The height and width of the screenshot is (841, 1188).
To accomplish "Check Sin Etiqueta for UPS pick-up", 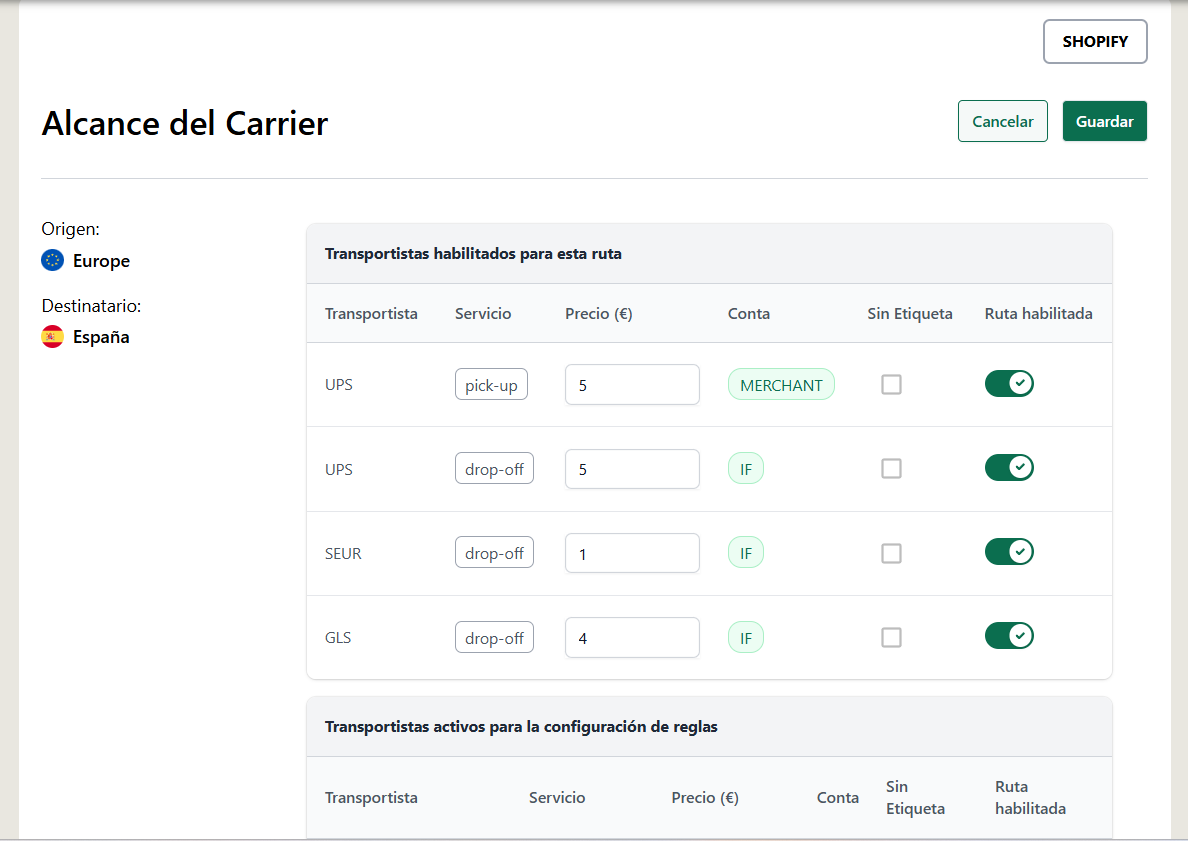I will click(892, 385).
